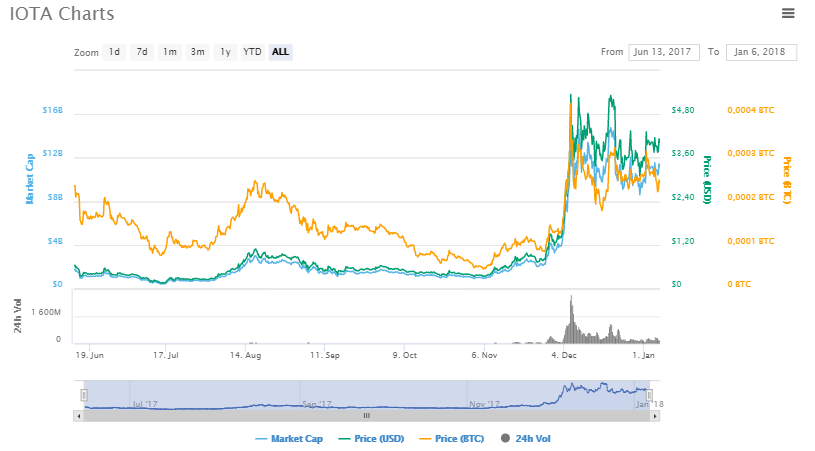Click the navigator scrollbar left arrow
This screenshot has width=815, height=451.
point(80,415)
